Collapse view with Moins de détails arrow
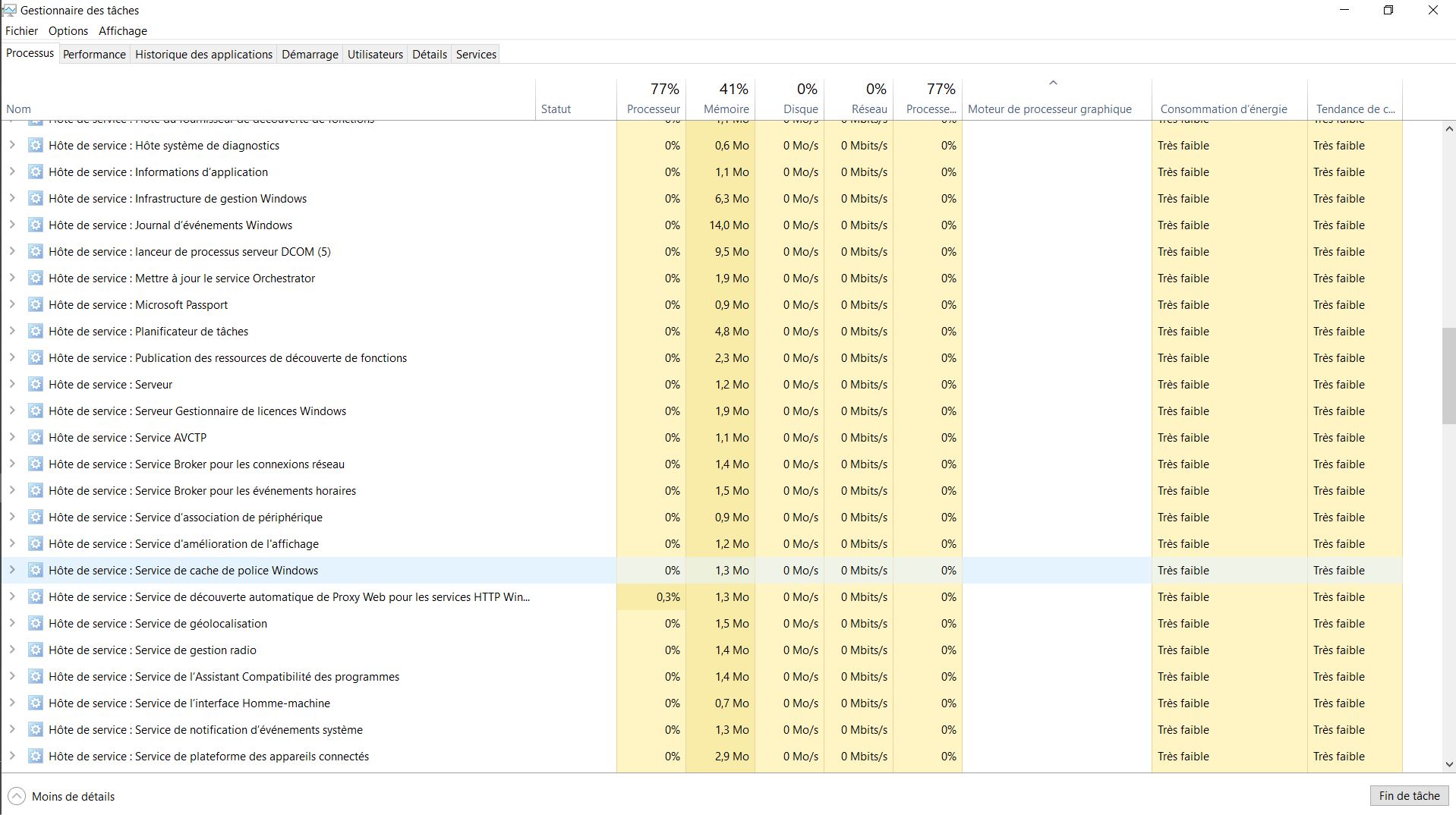 pos(17,797)
